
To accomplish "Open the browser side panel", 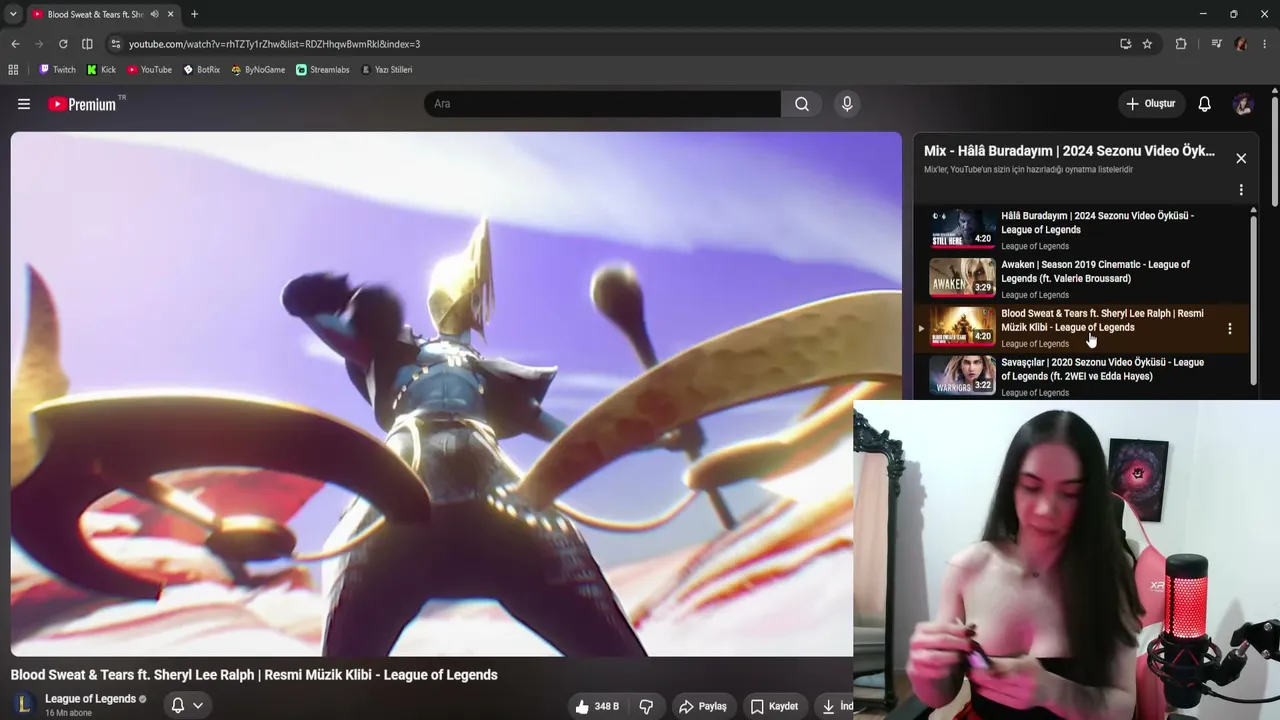I will [x=87, y=44].
